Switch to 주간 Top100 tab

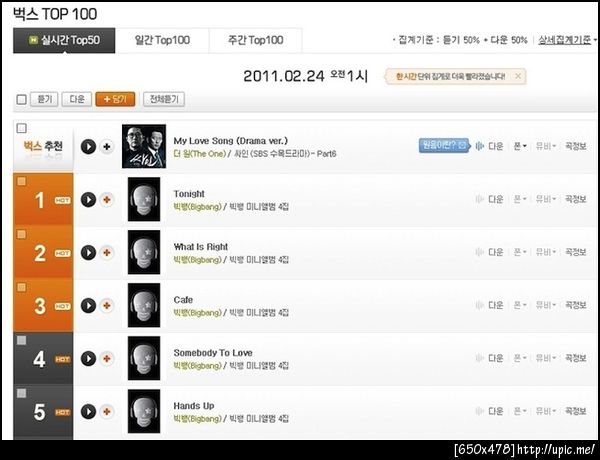tap(256, 40)
